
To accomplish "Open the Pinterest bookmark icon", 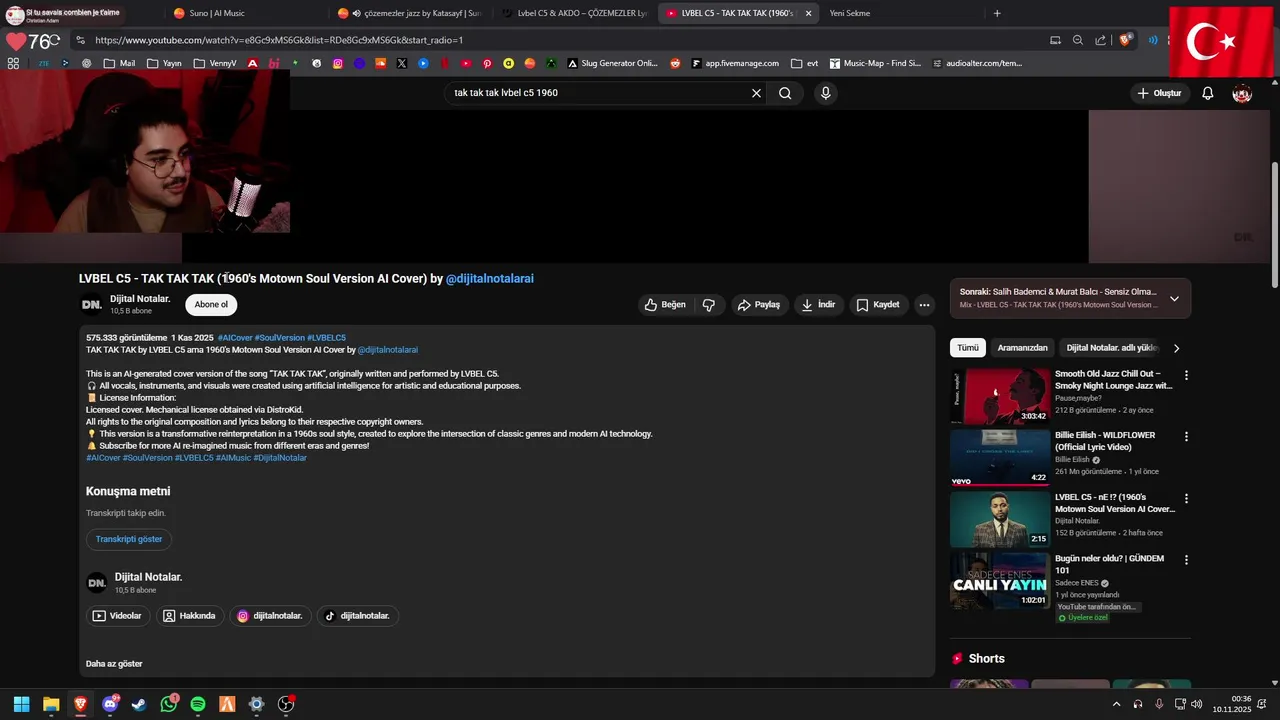I will tap(487, 63).
